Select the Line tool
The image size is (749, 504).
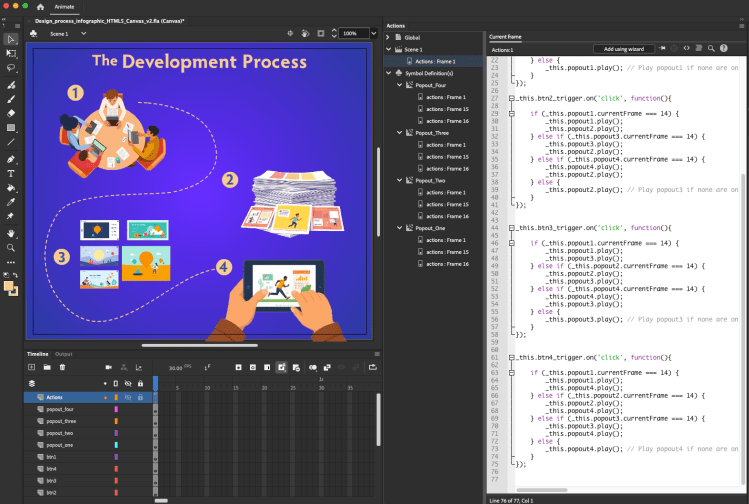(x=11, y=142)
